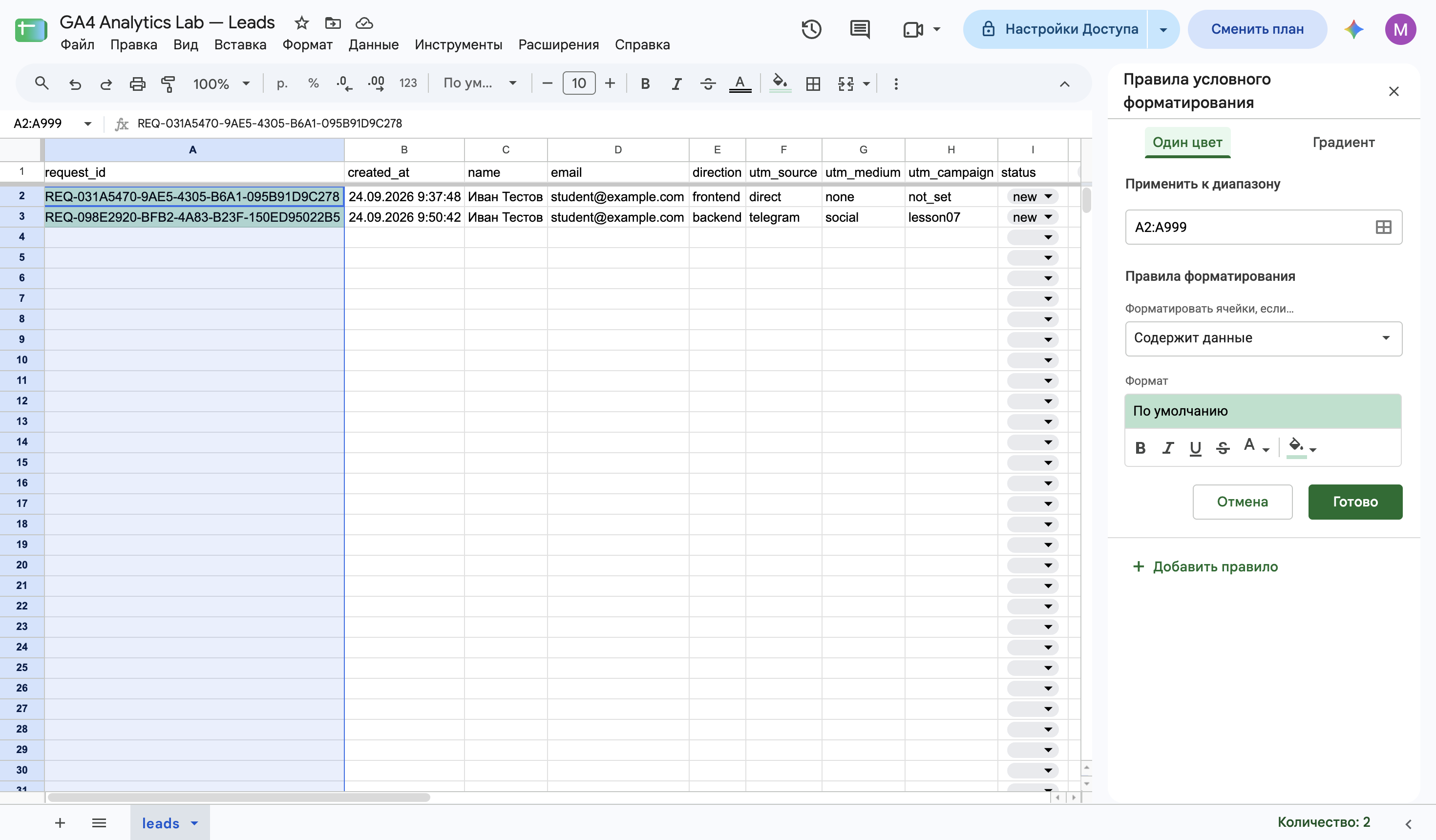Open rule fill color picker
Screen dimensions: 1436x840
pos(1302,448)
